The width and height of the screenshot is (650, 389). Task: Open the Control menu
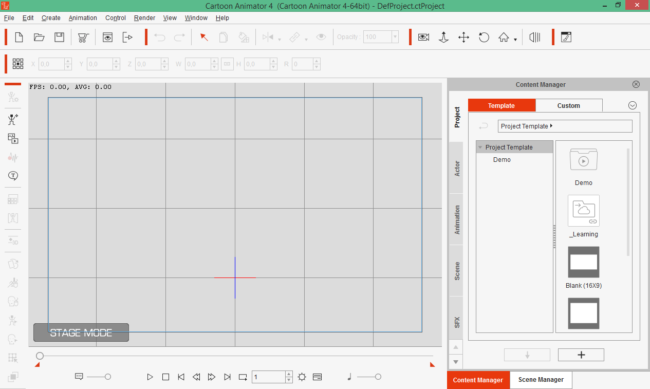pyautogui.click(x=115, y=18)
